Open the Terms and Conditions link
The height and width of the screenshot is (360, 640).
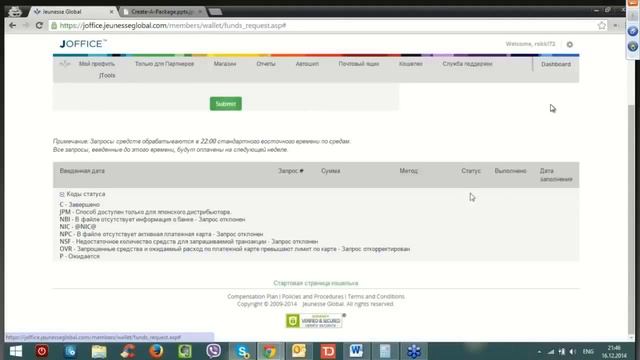(376, 296)
